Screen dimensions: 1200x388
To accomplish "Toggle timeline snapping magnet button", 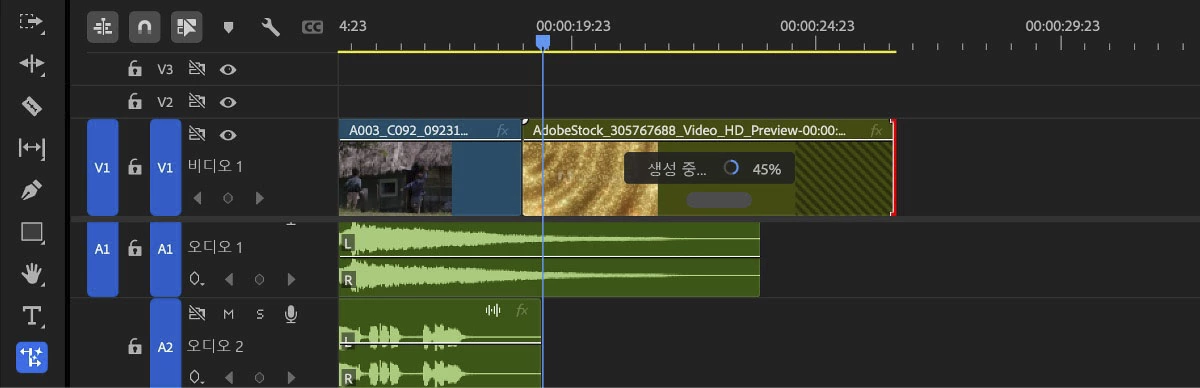I will (x=144, y=27).
